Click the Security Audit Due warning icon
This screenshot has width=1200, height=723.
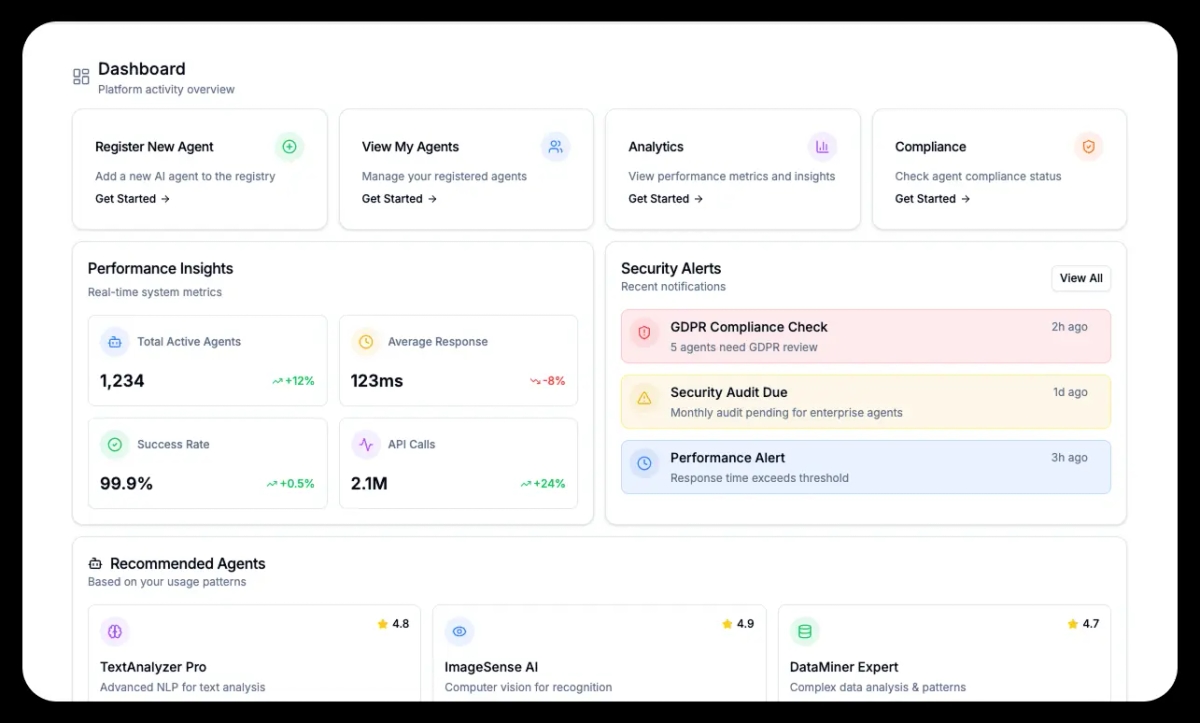(x=644, y=398)
